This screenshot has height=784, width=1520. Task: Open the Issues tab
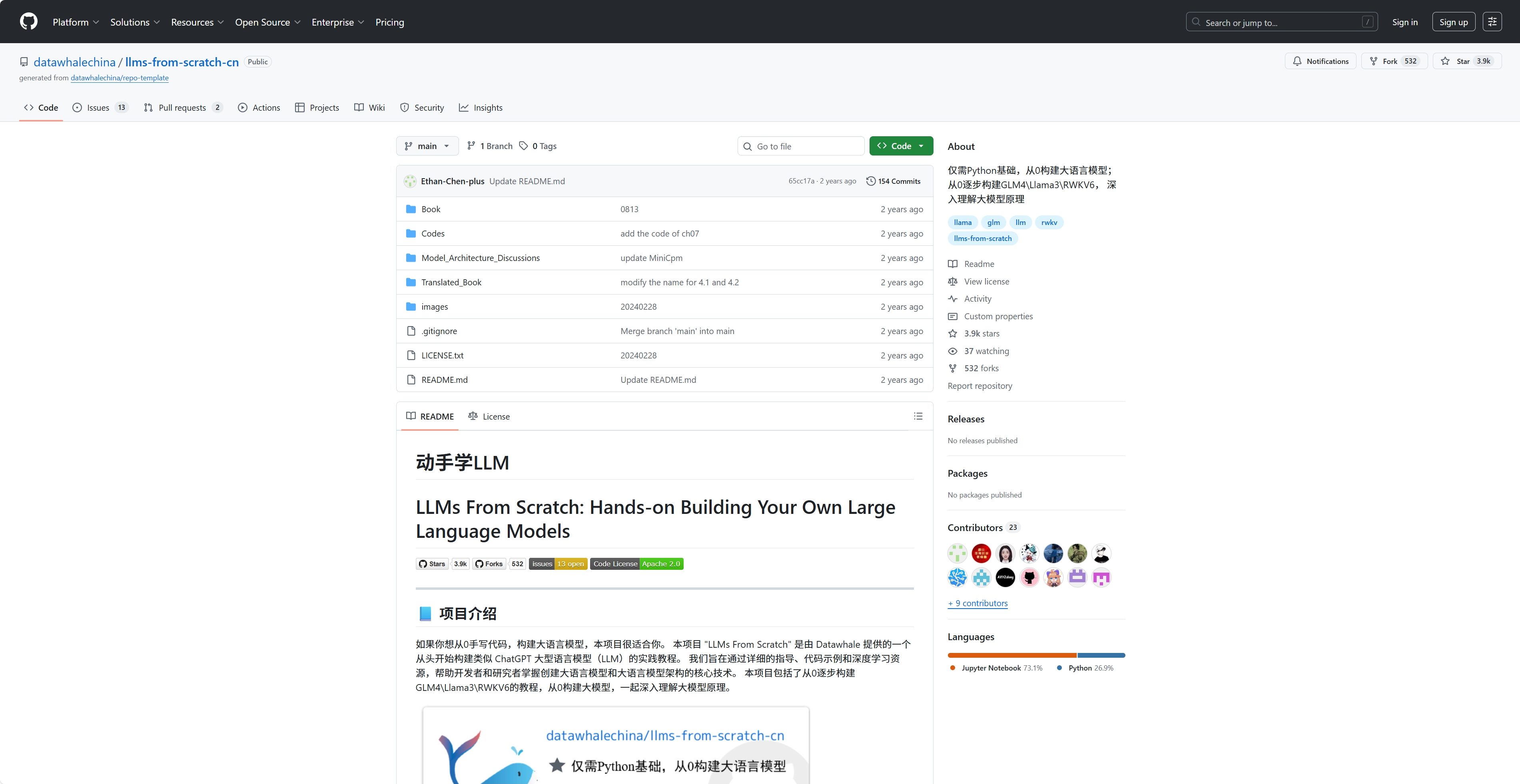pos(98,107)
